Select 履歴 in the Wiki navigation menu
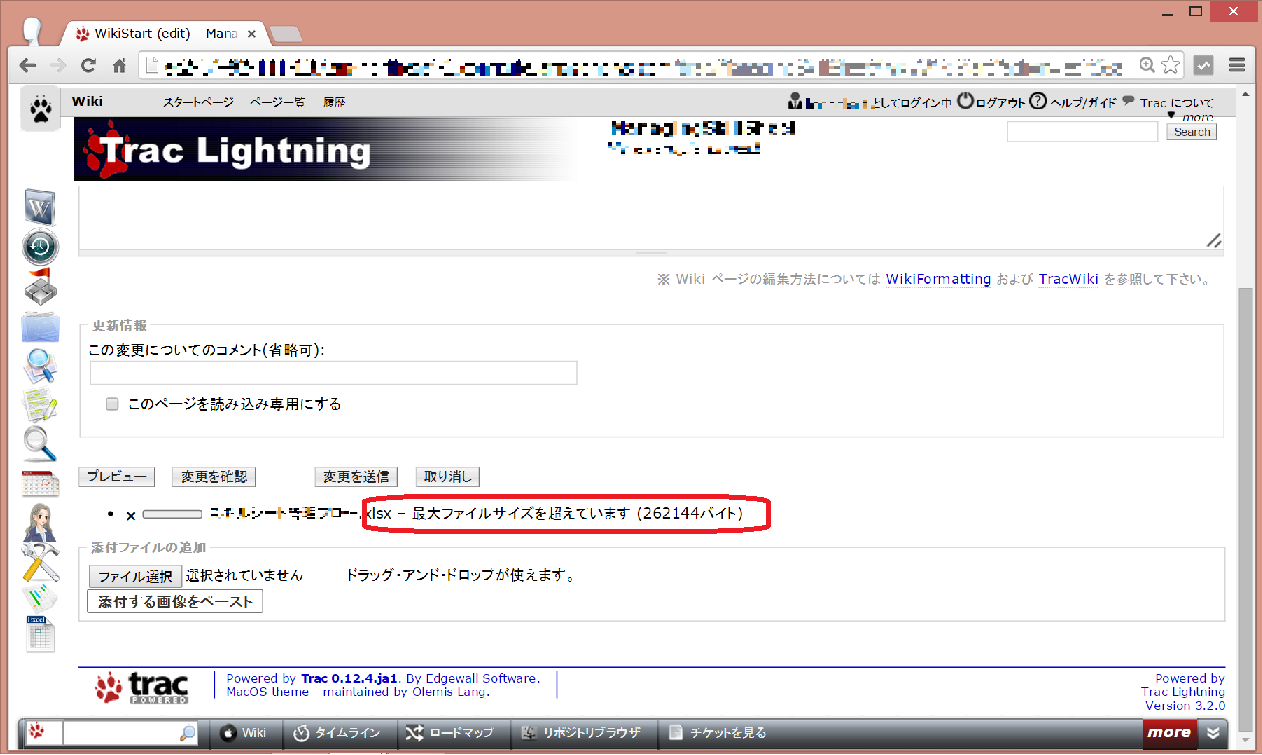The height and width of the screenshot is (755, 1262). pyautogui.click(x=333, y=101)
